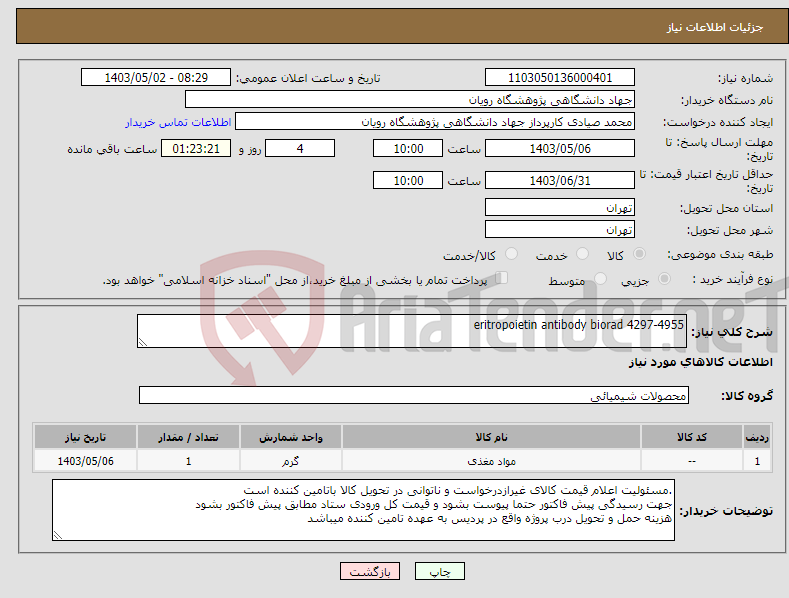Select the کالا/خدمت radio button
Viewport: 789px width, 598px height.
(x=511, y=254)
